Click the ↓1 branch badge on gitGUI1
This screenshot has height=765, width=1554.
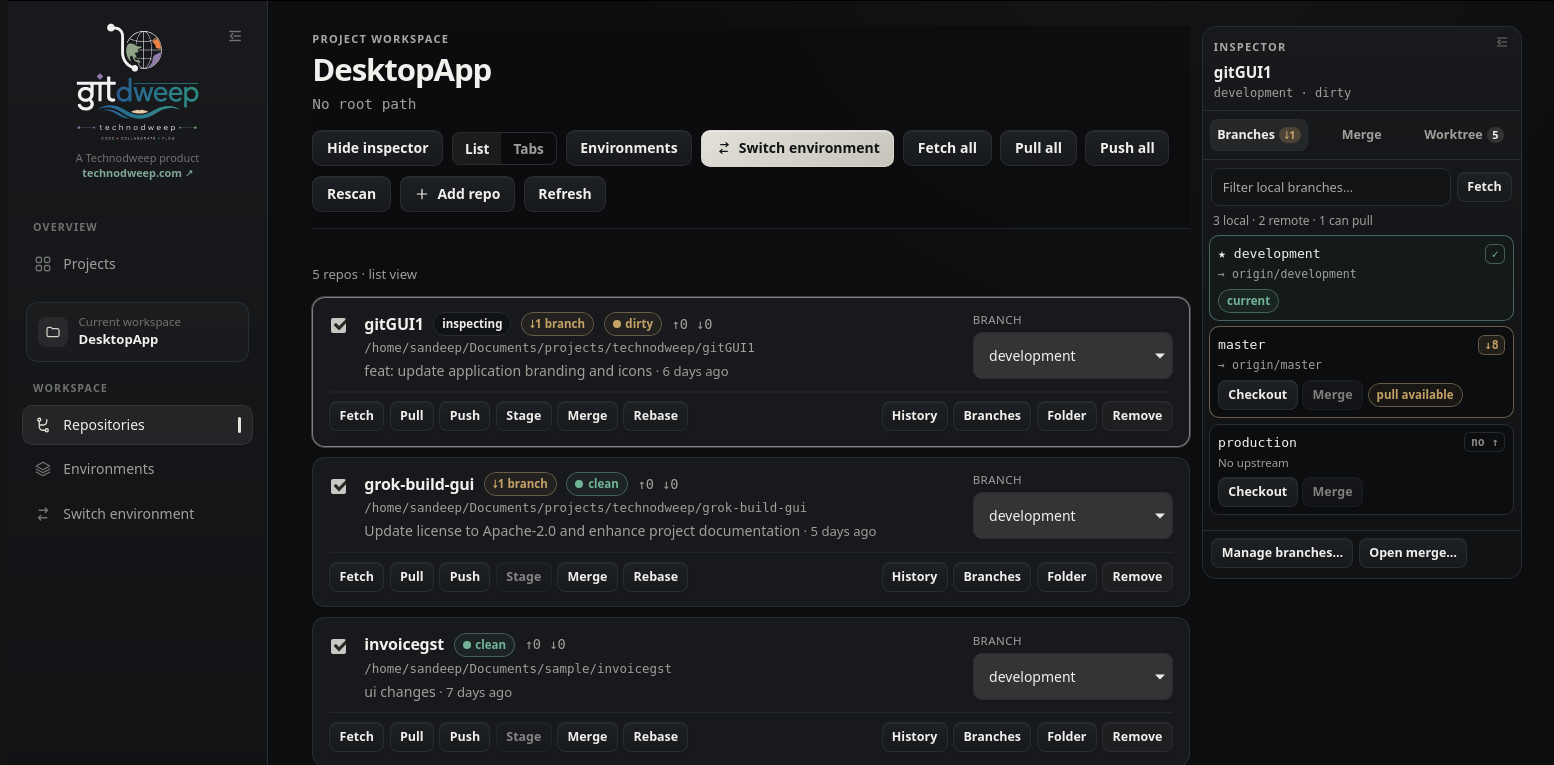[557, 324]
